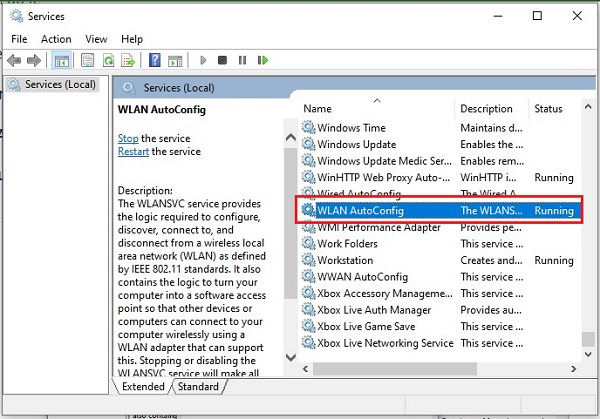Click the Back arrow toolbar icon
Screen dimensions: 600x419
14,60
